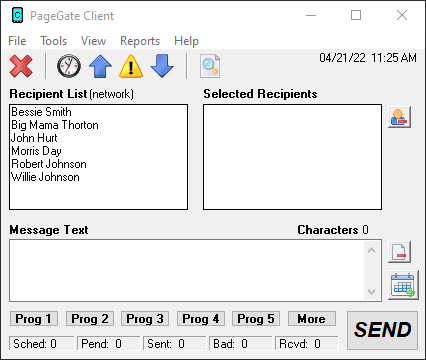This screenshot has height=360, width=426.
Task: Open the View menu
Action: (93, 41)
